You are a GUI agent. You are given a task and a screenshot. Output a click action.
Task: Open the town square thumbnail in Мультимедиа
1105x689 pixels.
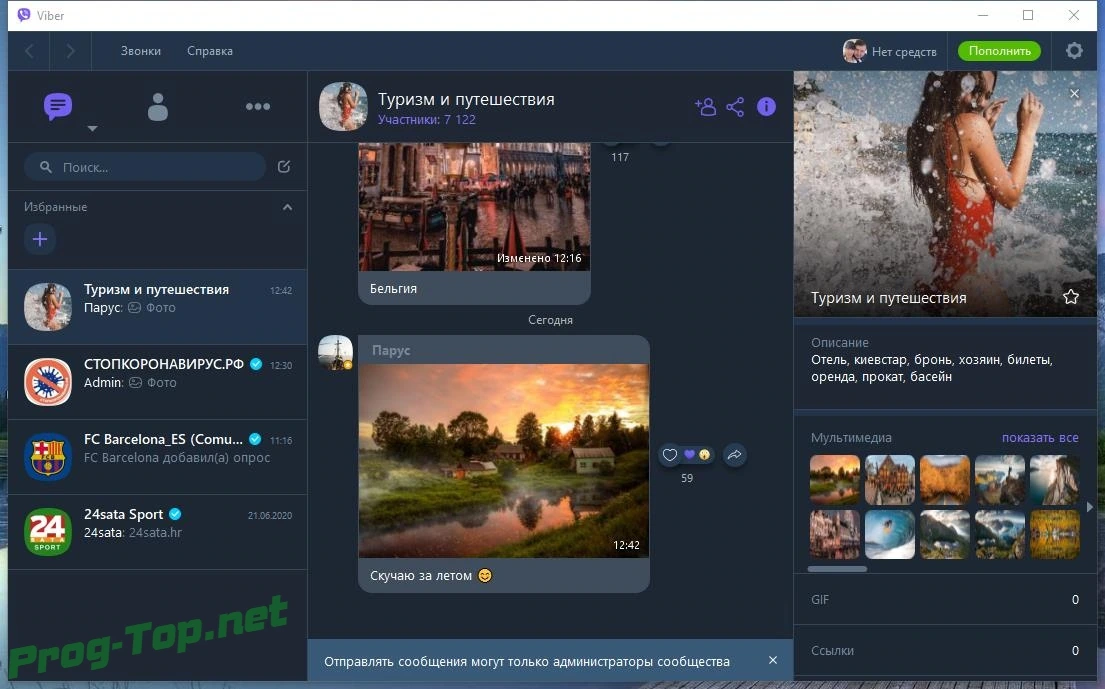(x=889, y=480)
